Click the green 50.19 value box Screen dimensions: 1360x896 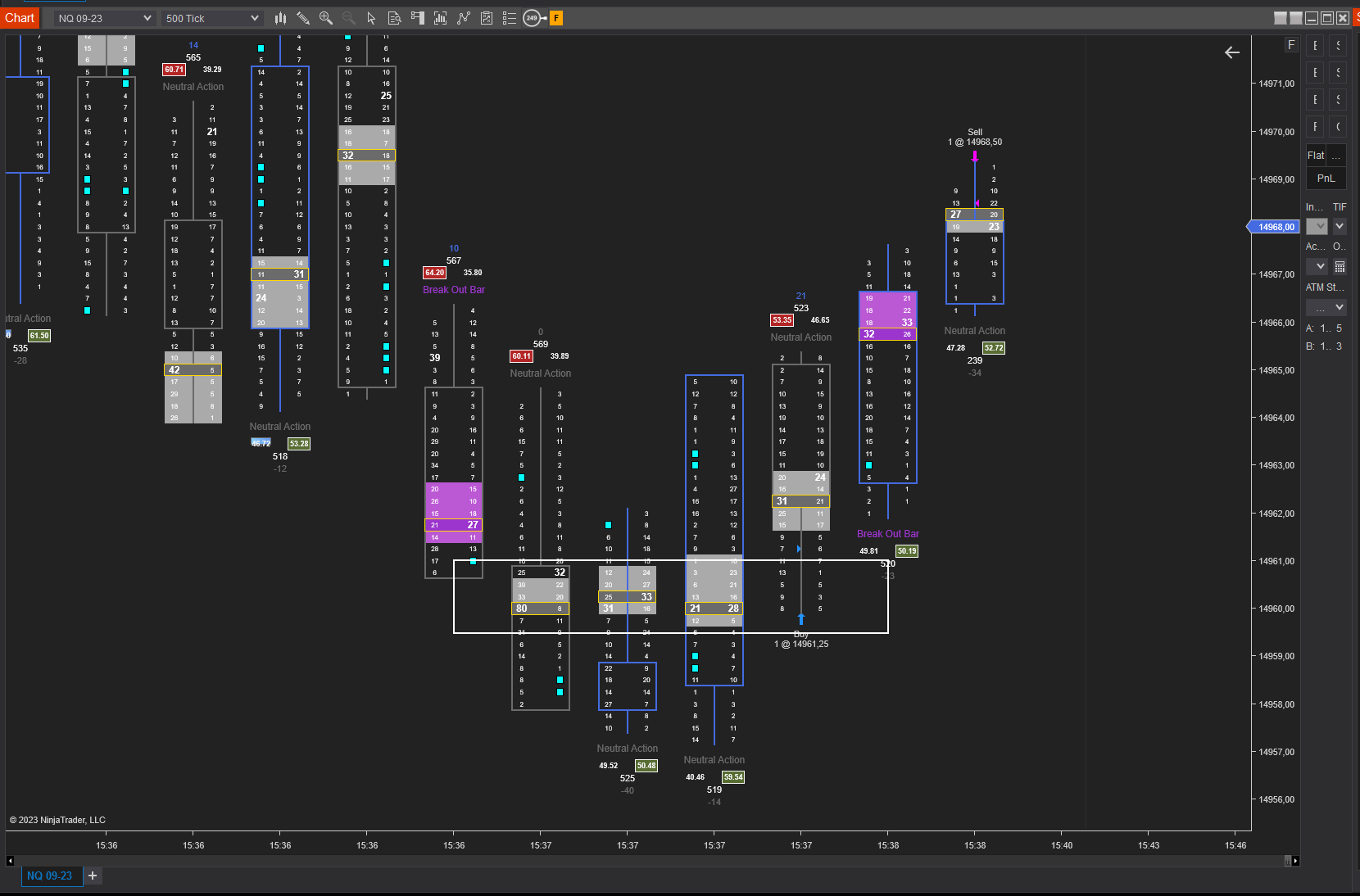pyautogui.click(x=907, y=551)
